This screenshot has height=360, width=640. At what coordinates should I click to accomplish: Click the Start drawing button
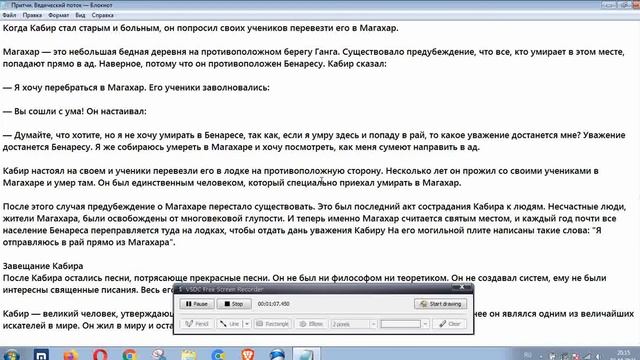(440, 304)
